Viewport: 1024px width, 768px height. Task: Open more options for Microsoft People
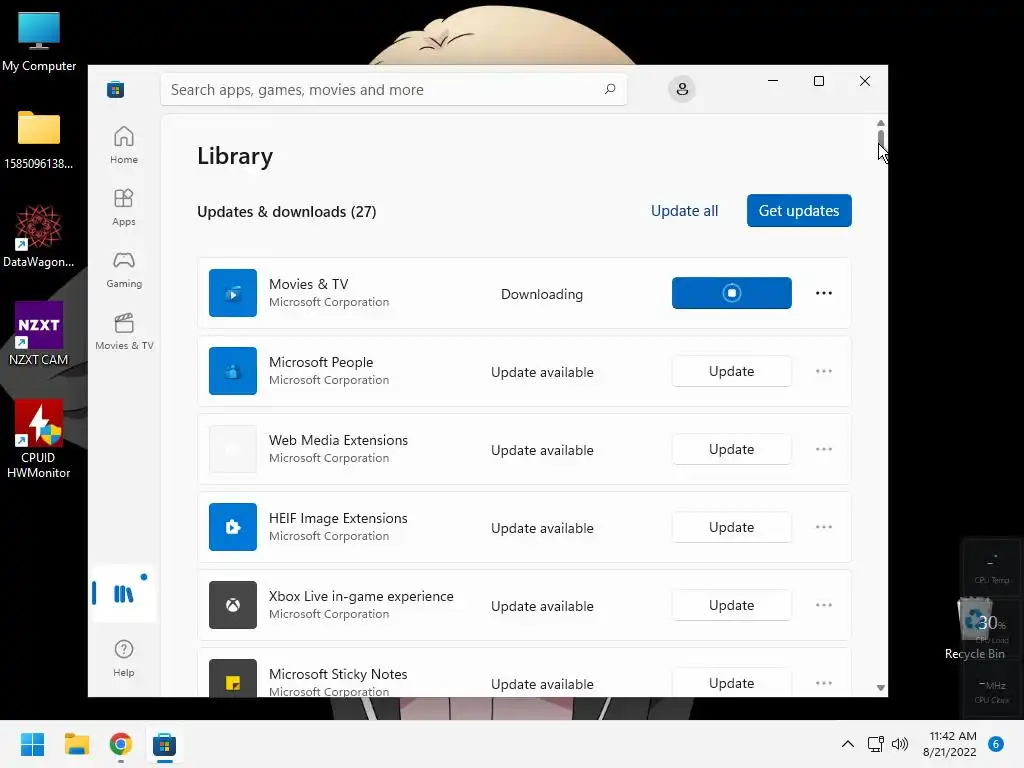[824, 371]
